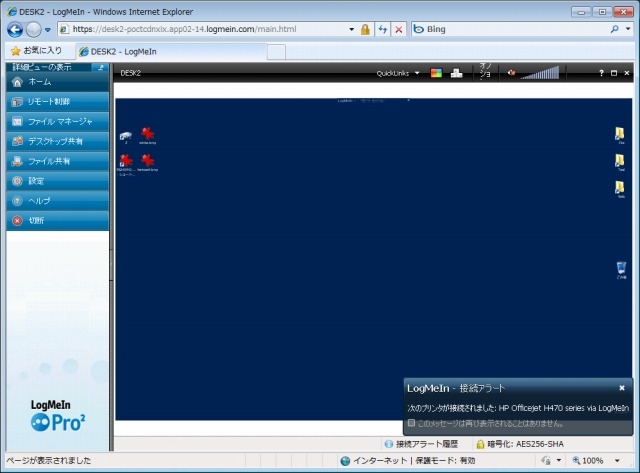Dismiss the LogMeIn 接続アラート popup
This screenshot has width=640, height=473.
[x=622, y=388]
